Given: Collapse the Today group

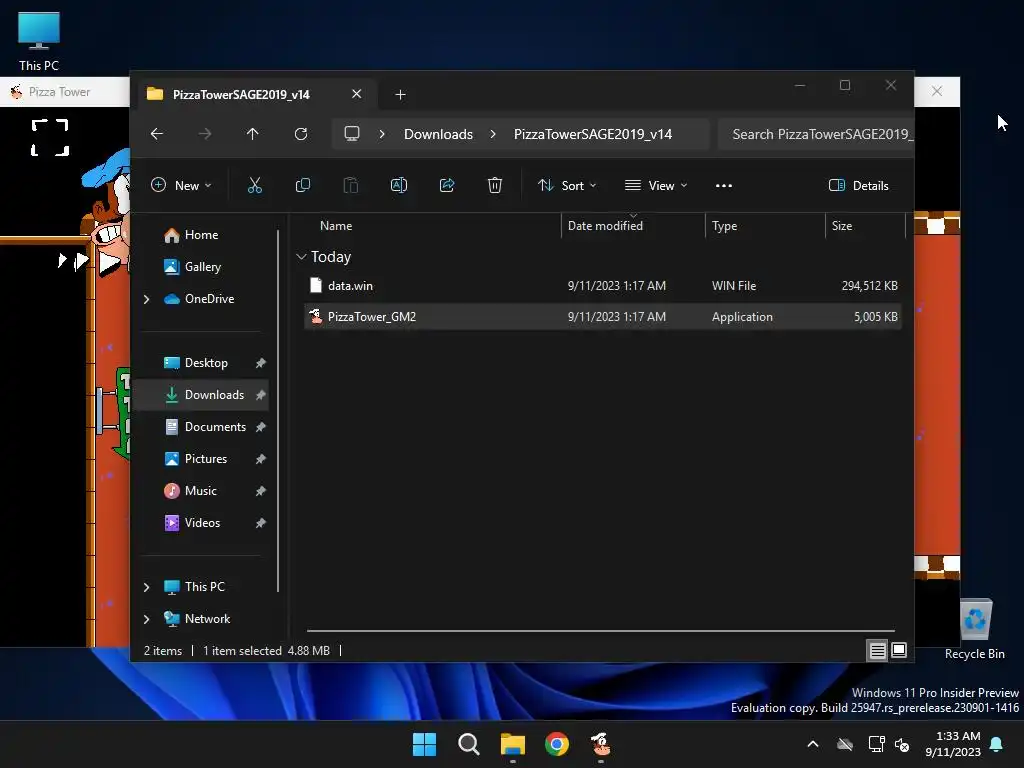Looking at the screenshot, I should pos(301,257).
